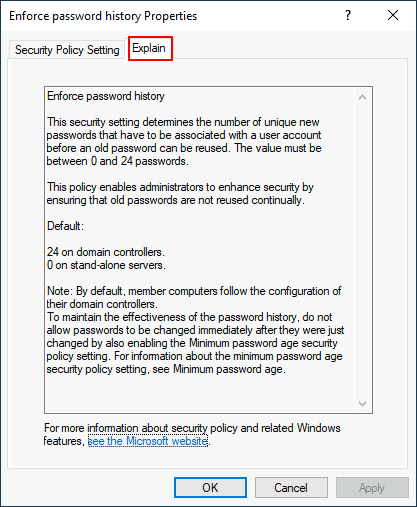417x507 pixels.
Task: Click the '24 on domain controllers.' line
Action: click(x=106, y=252)
